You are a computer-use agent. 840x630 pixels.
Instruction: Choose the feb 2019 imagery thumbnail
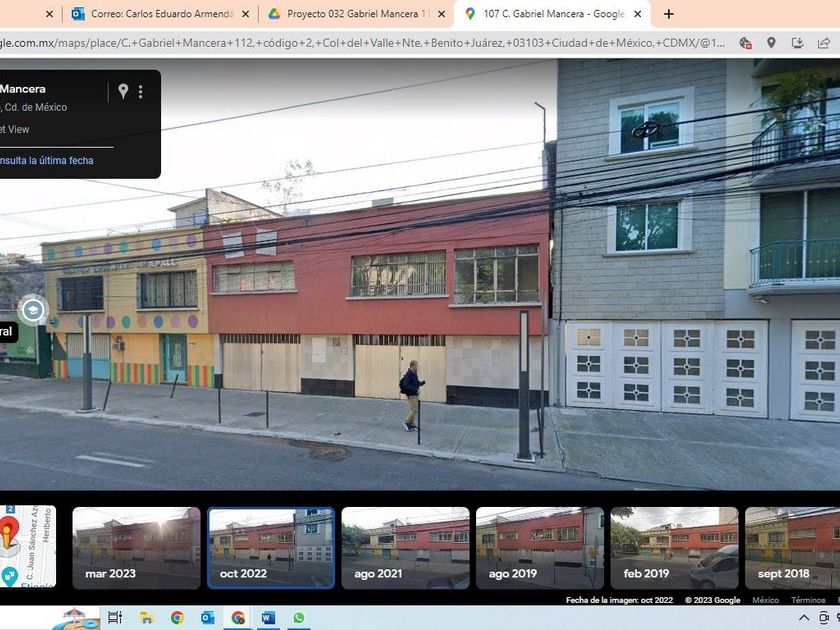pos(674,548)
